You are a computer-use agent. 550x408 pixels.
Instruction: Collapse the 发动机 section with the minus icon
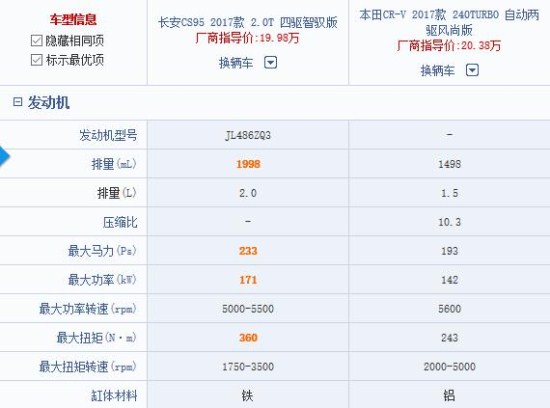click(x=17, y=102)
